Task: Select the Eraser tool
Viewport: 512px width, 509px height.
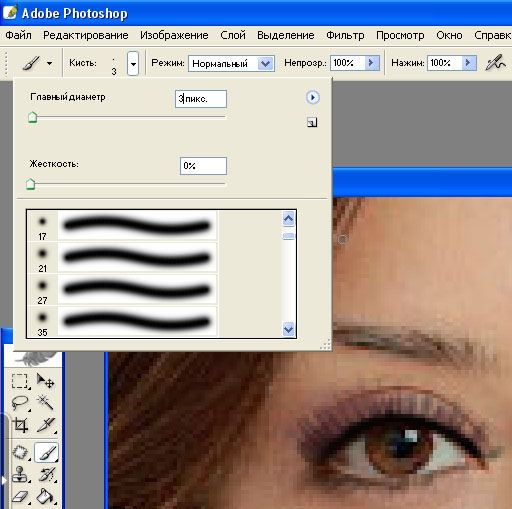Action: coord(19,497)
